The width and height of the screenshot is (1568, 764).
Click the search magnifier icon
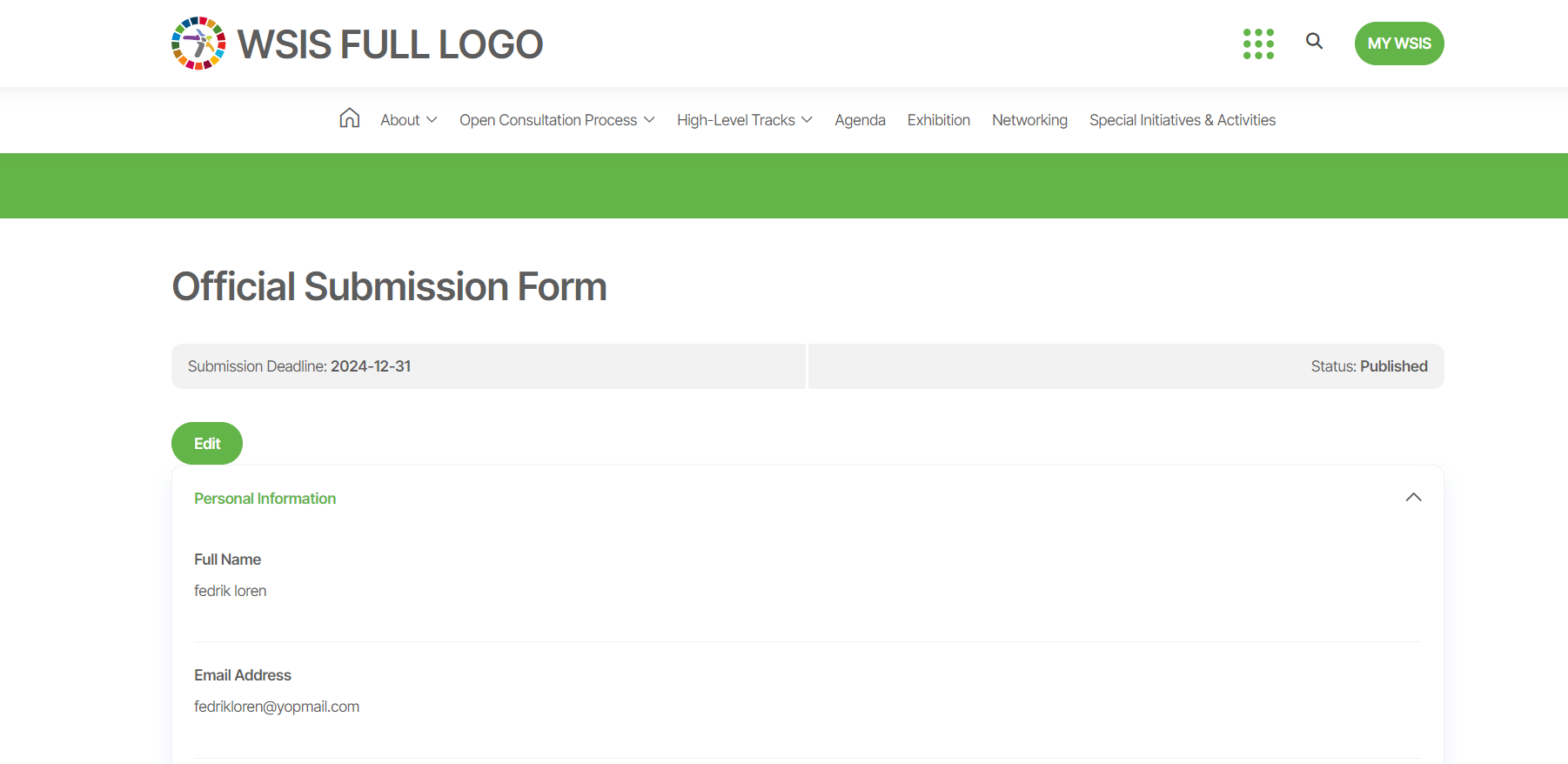pyautogui.click(x=1314, y=41)
